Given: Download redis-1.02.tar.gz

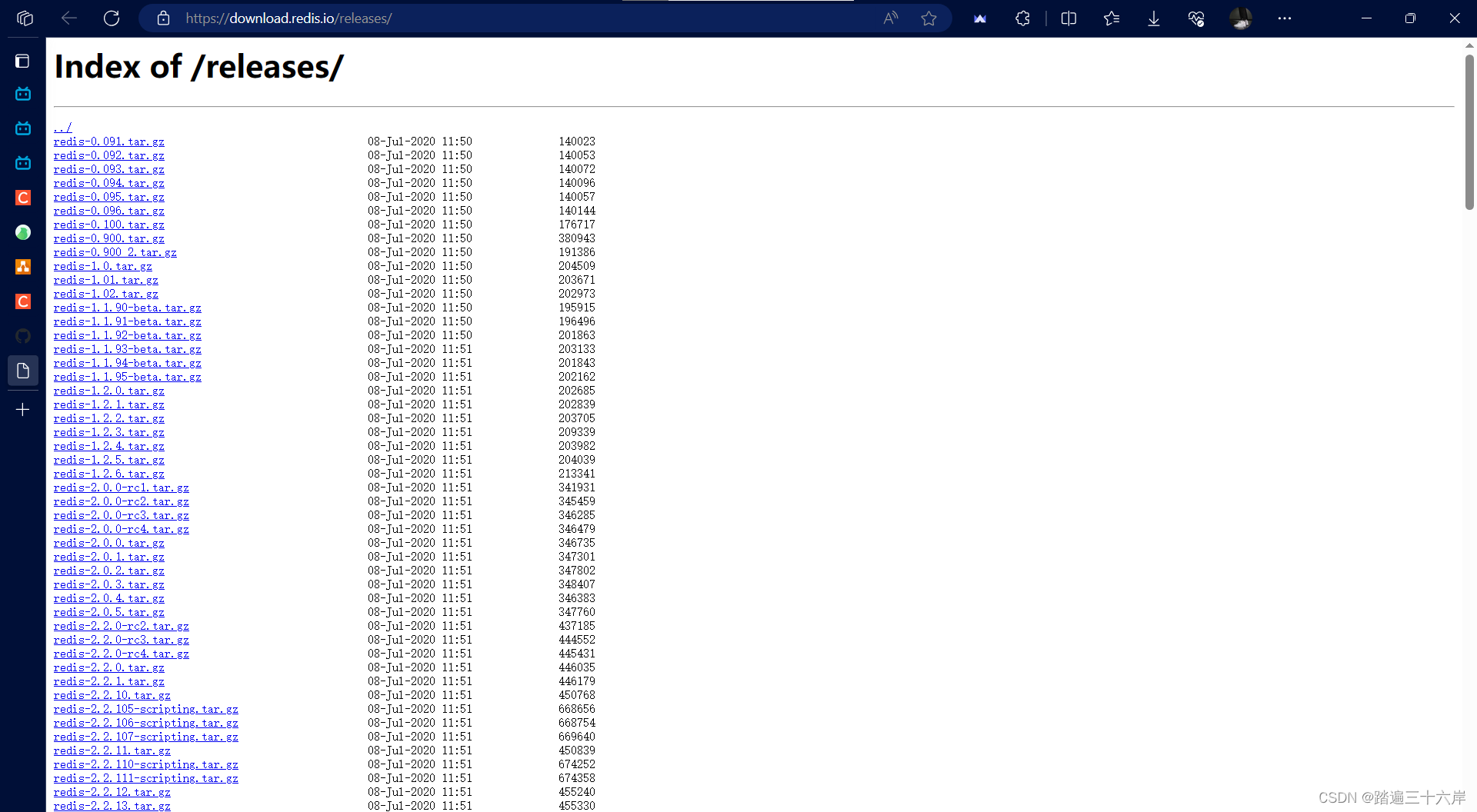Looking at the screenshot, I should 105,294.
